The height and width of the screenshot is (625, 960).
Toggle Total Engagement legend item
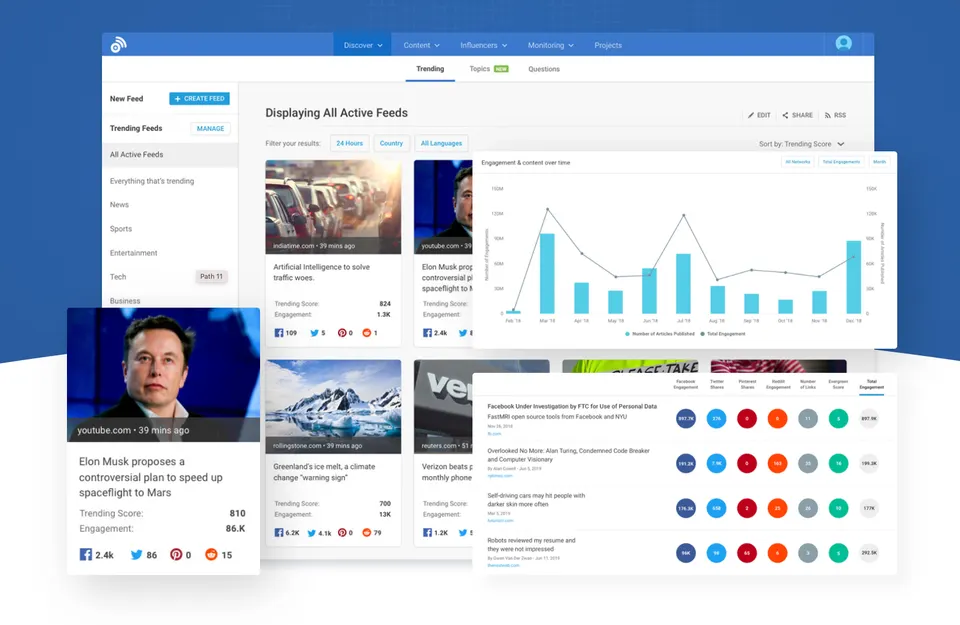[x=723, y=334]
